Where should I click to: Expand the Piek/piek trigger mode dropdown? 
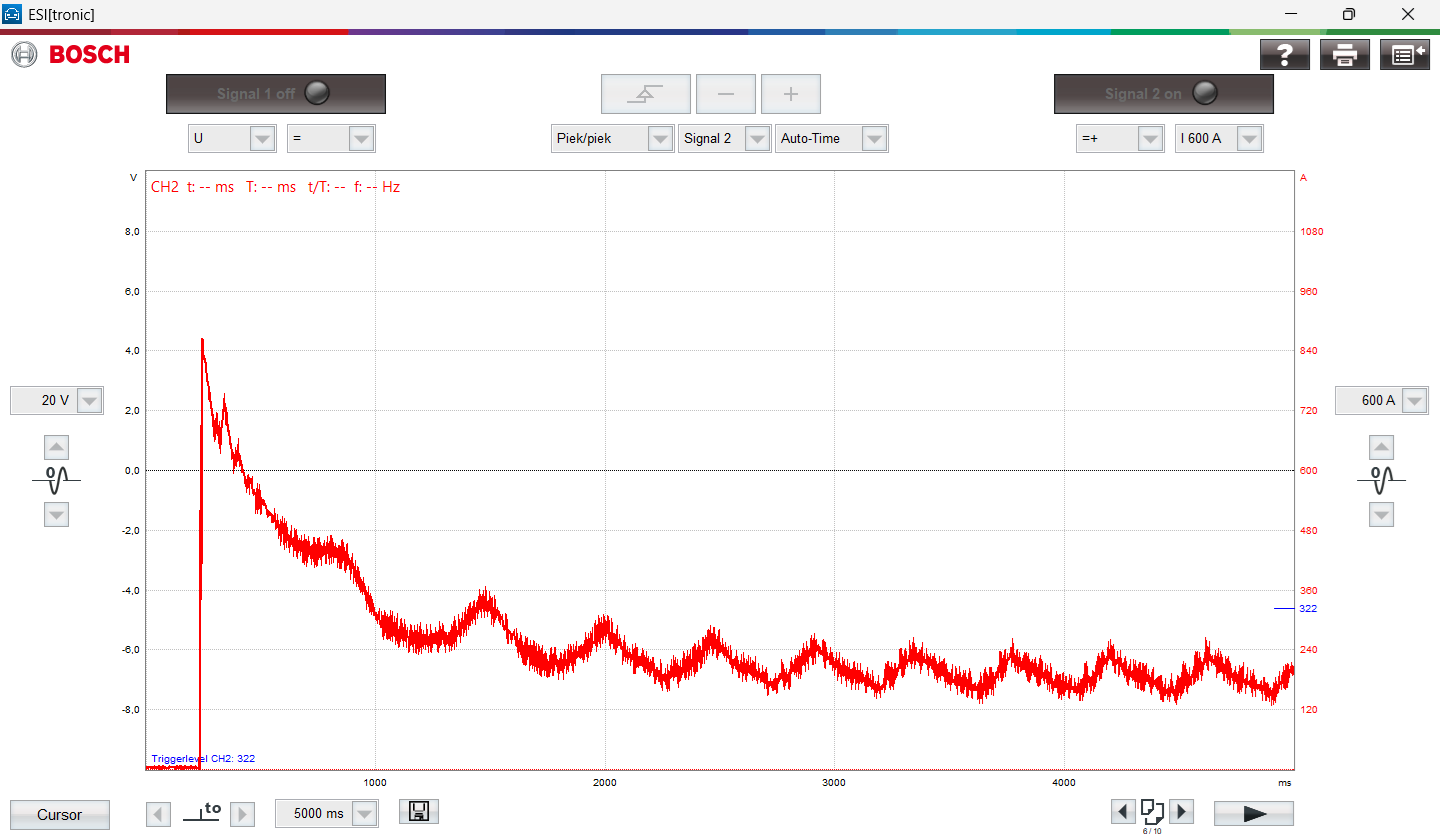point(660,139)
